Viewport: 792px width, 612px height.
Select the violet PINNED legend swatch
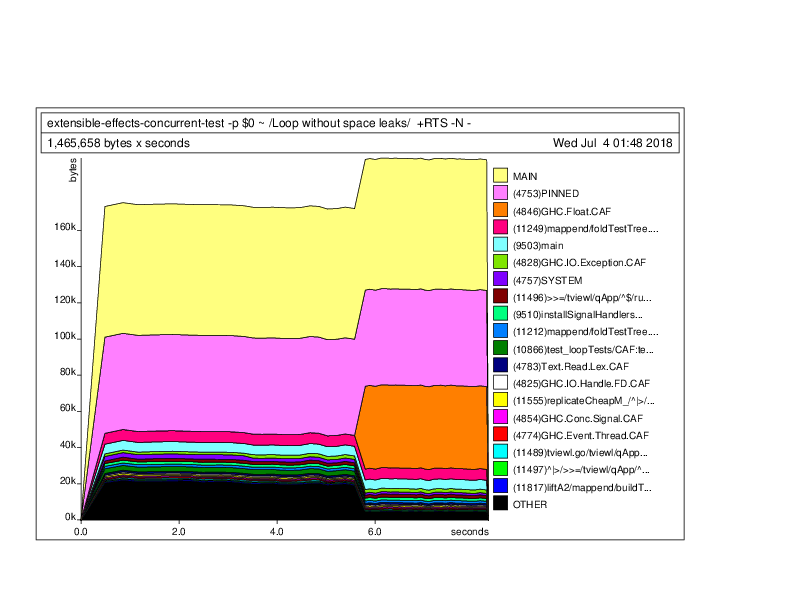501,192
